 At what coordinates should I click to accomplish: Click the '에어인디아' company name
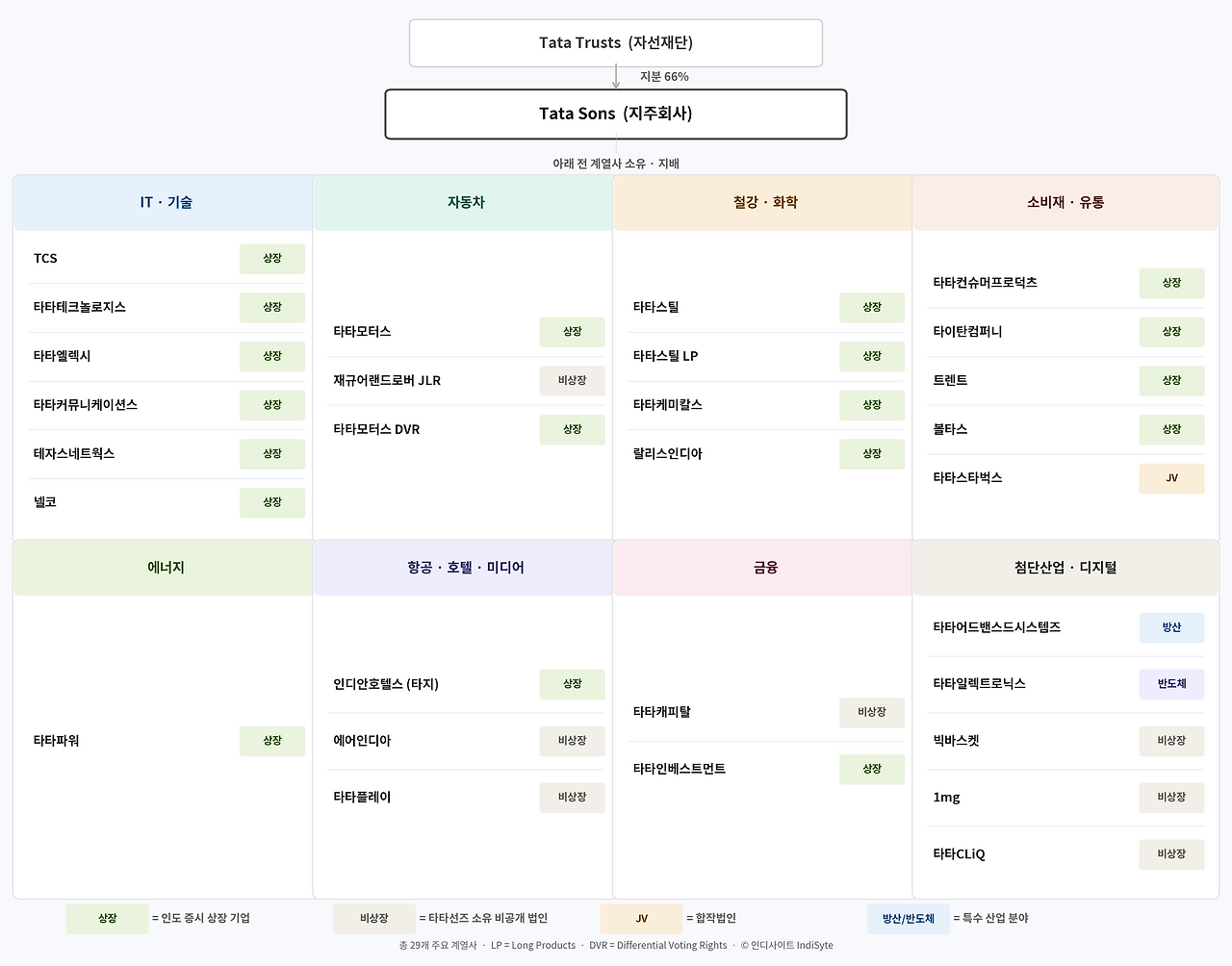pyautogui.click(x=362, y=741)
